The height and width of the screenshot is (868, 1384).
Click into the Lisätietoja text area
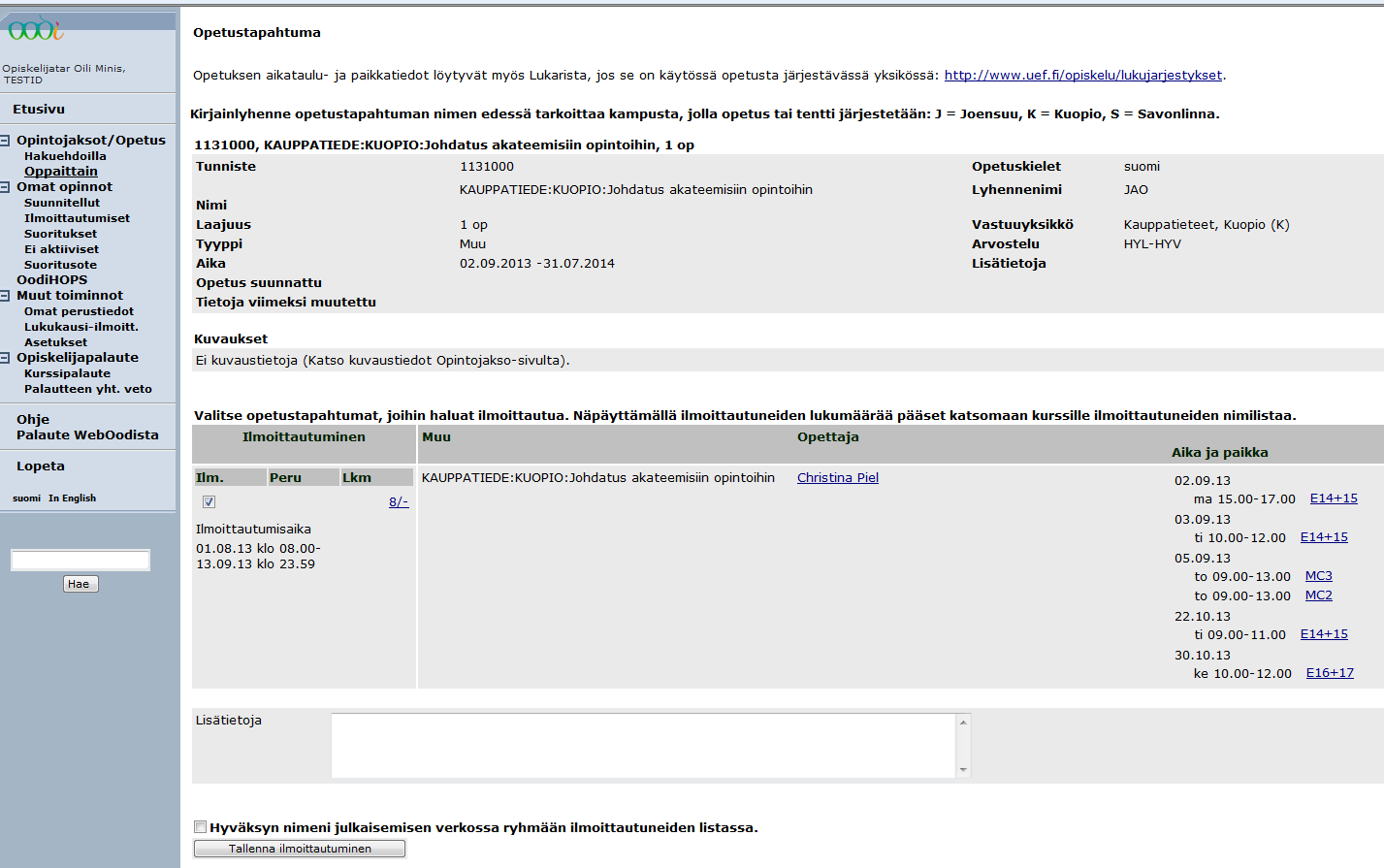(643, 746)
